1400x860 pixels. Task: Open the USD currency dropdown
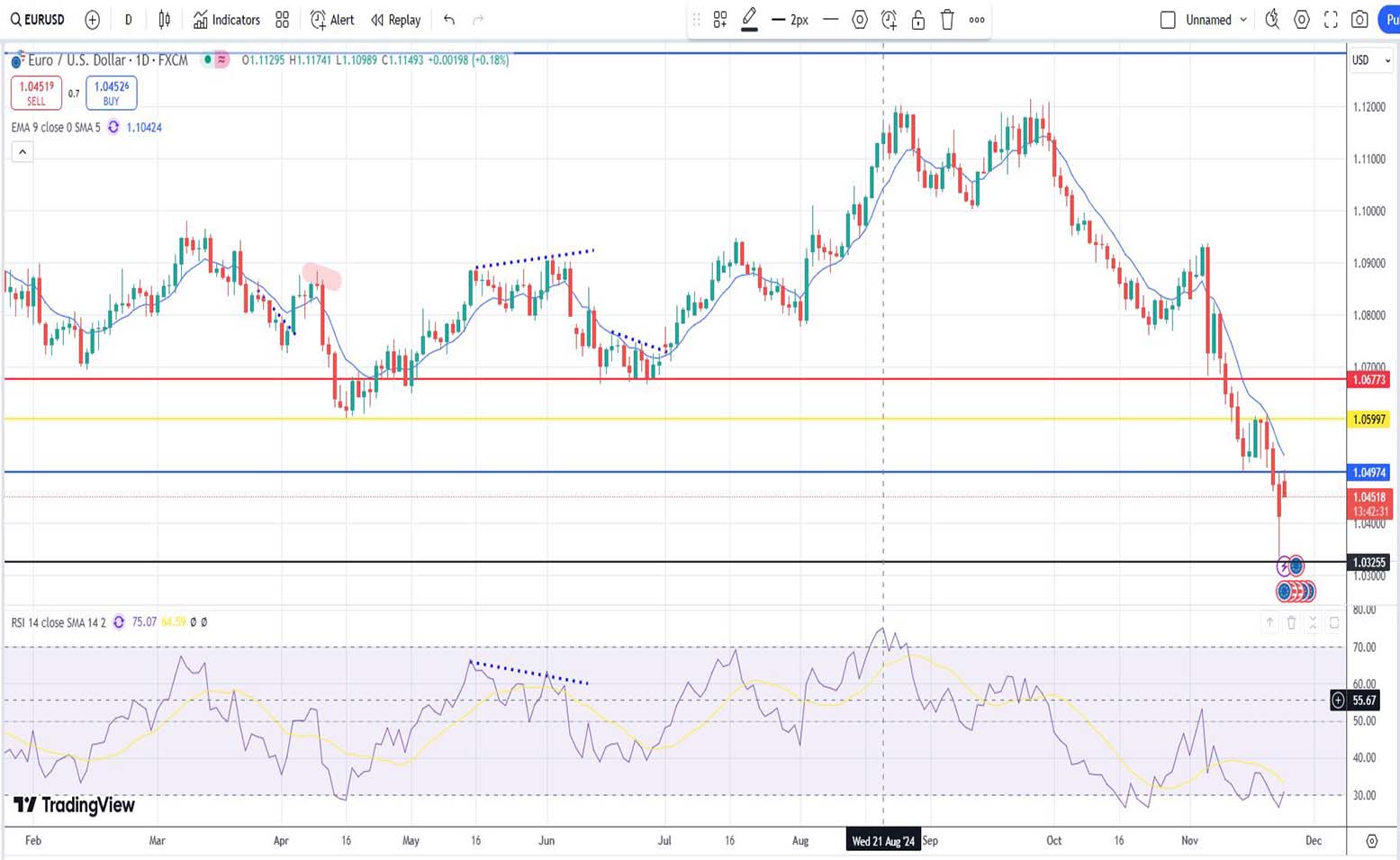coord(1370,60)
